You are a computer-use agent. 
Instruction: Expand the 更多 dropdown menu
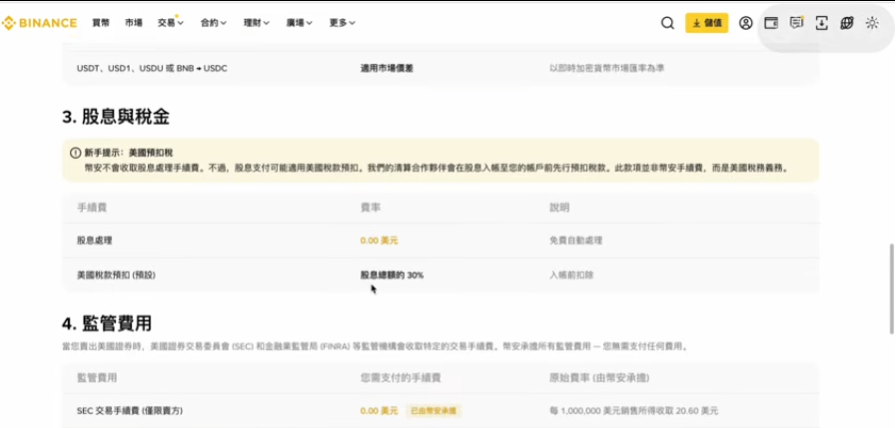pos(342,23)
